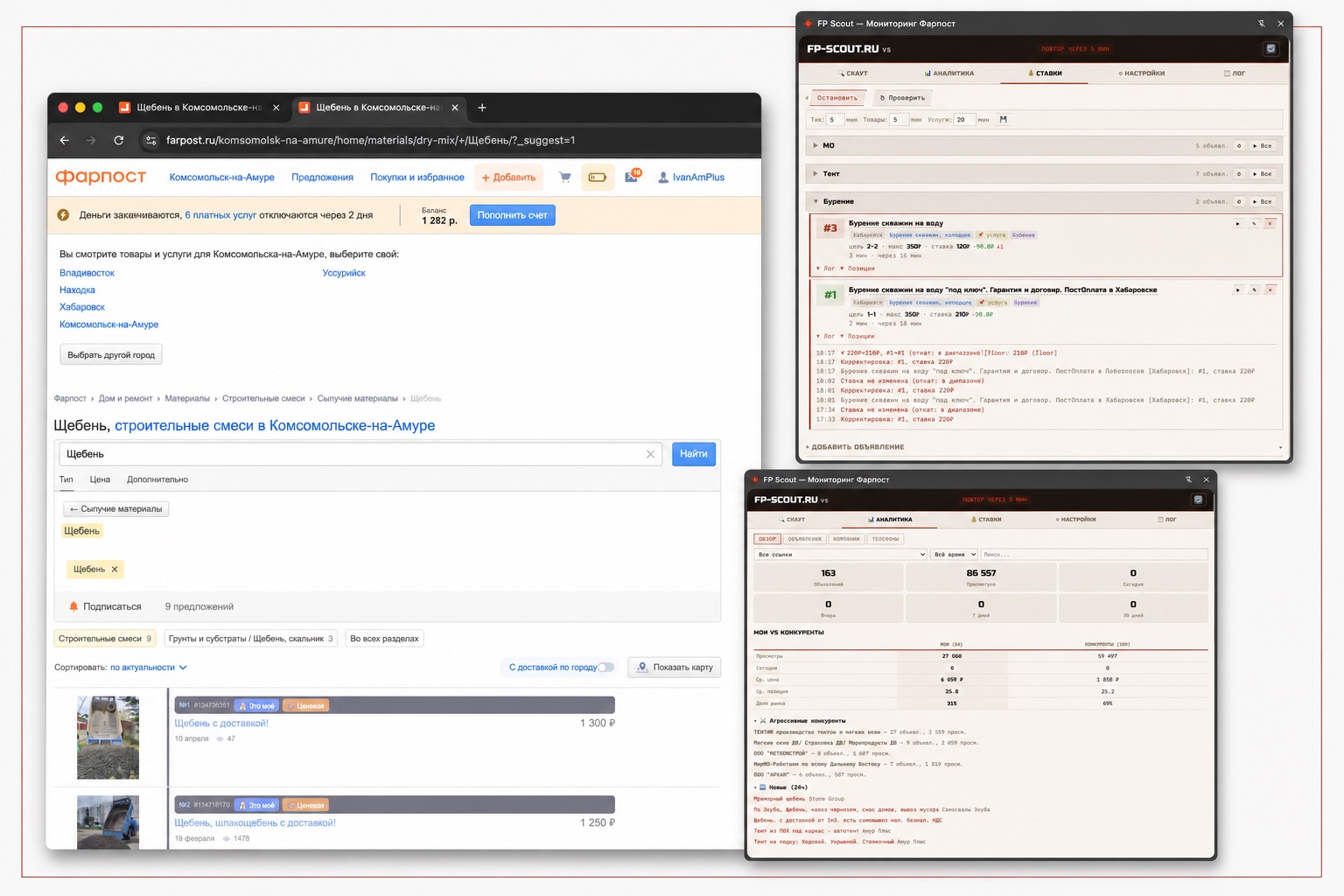Screen dimensions: 1344x896
Task: Open the 'по актуальности' sort dropdown
Action: pyautogui.click(x=148, y=668)
